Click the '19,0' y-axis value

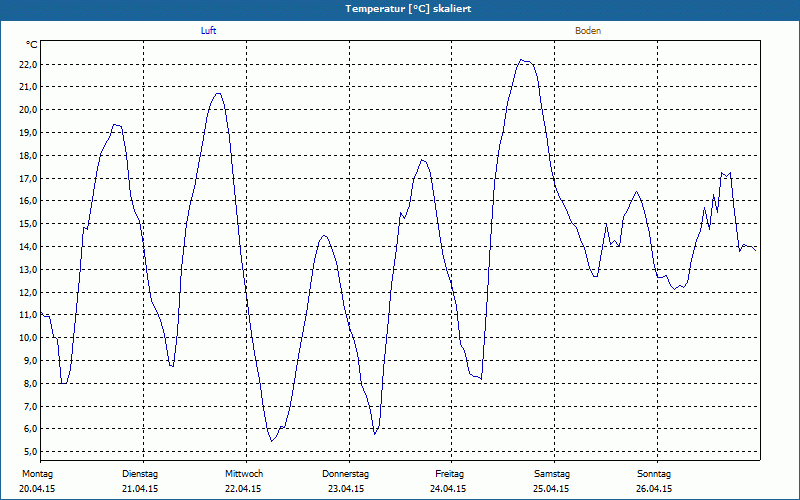point(28,133)
